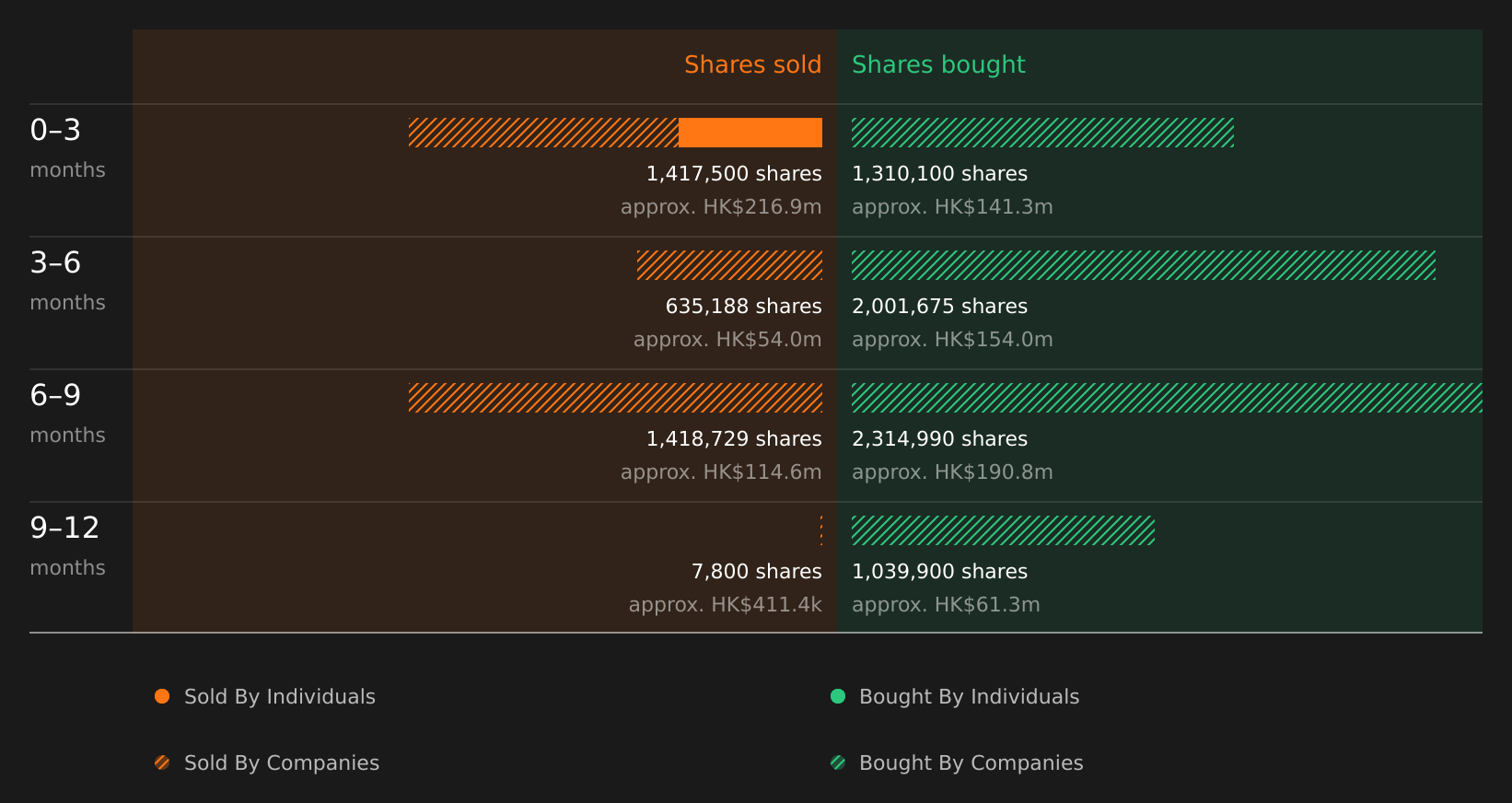Toggle the Bought By Companies legend label
The height and width of the screenshot is (803, 1512).
tap(971, 763)
